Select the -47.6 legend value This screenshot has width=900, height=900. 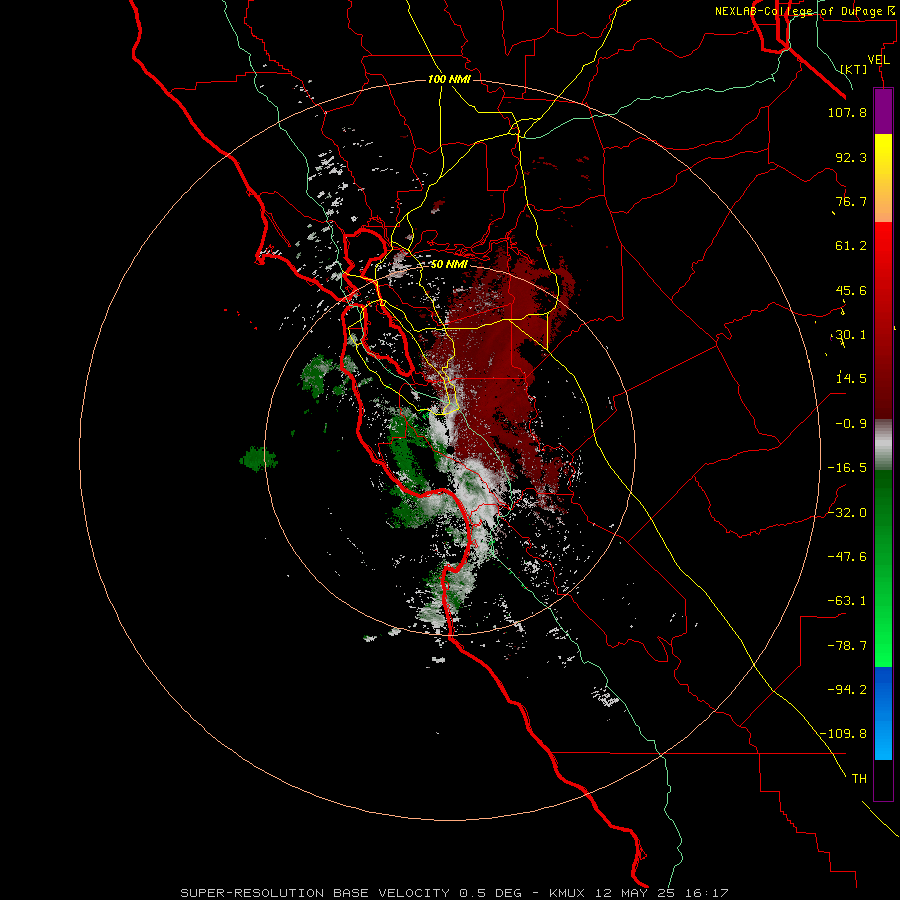coord(847,557)
